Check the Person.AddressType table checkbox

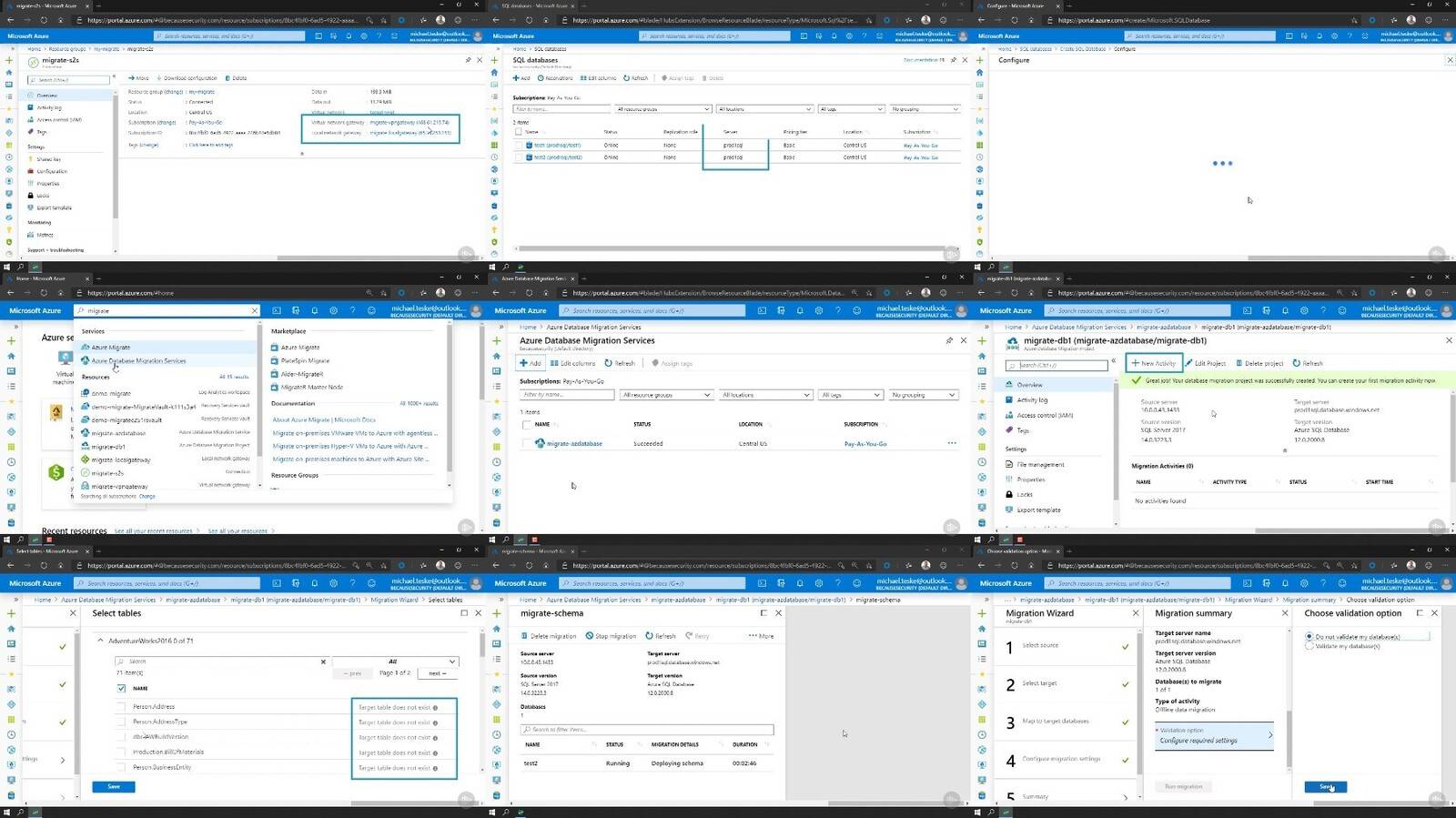tap(121, 722)
